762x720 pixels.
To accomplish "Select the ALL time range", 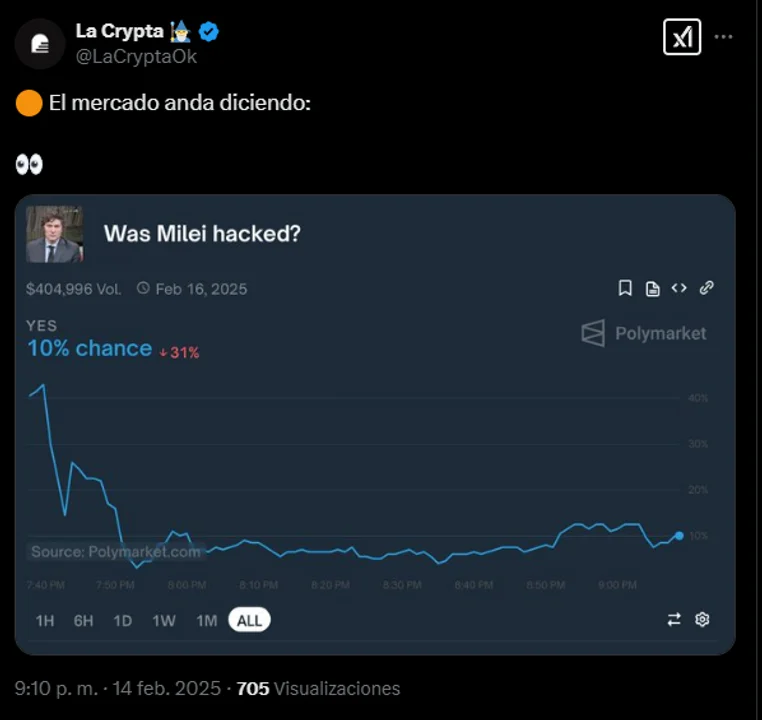I will 249,621.
